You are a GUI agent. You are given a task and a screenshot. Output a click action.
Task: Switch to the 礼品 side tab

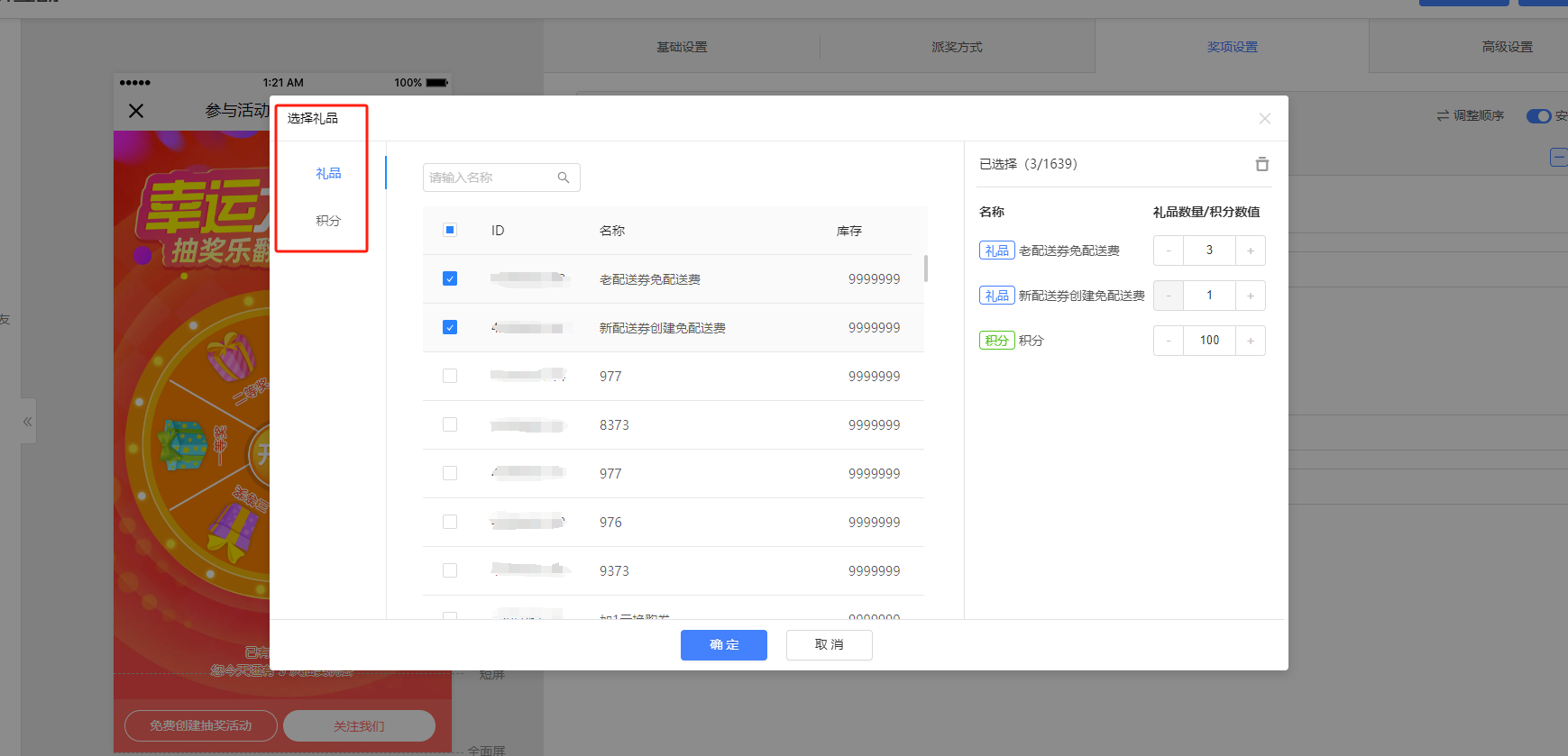point(328,173)
